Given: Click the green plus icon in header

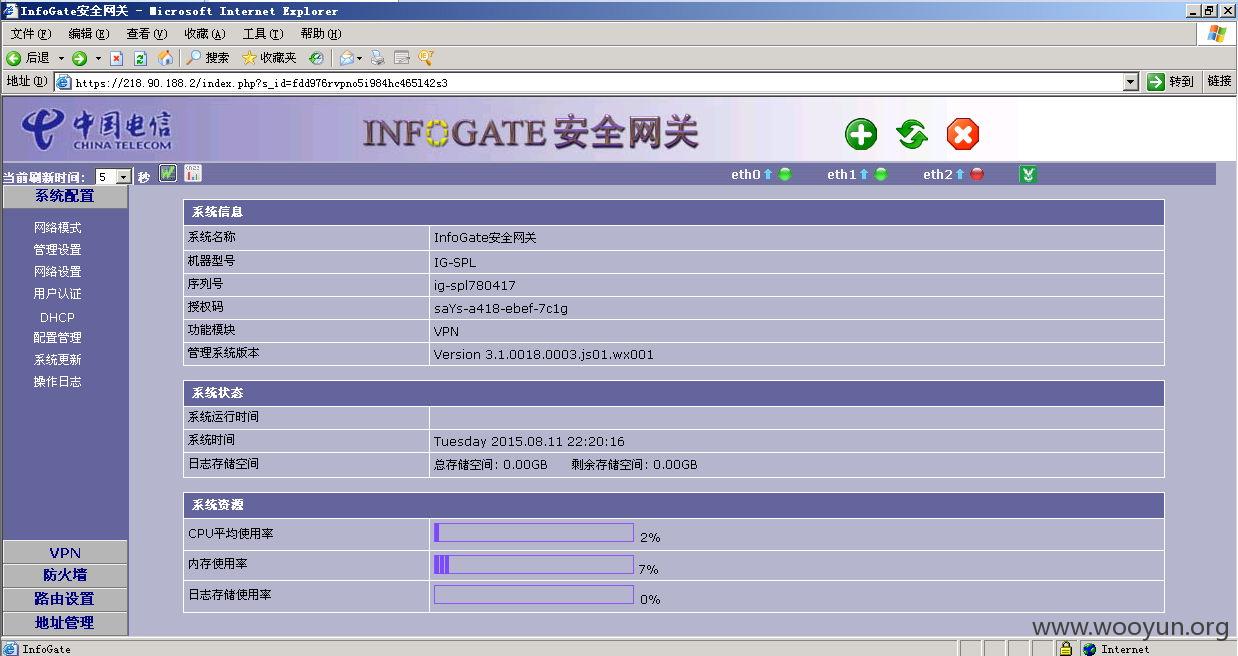Looking at the screenshot, I should [x=861, y=134].
